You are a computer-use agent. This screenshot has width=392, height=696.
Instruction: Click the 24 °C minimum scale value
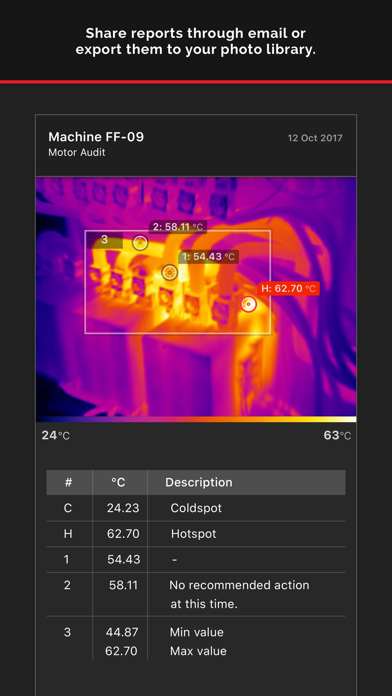[x=55, y=436]
